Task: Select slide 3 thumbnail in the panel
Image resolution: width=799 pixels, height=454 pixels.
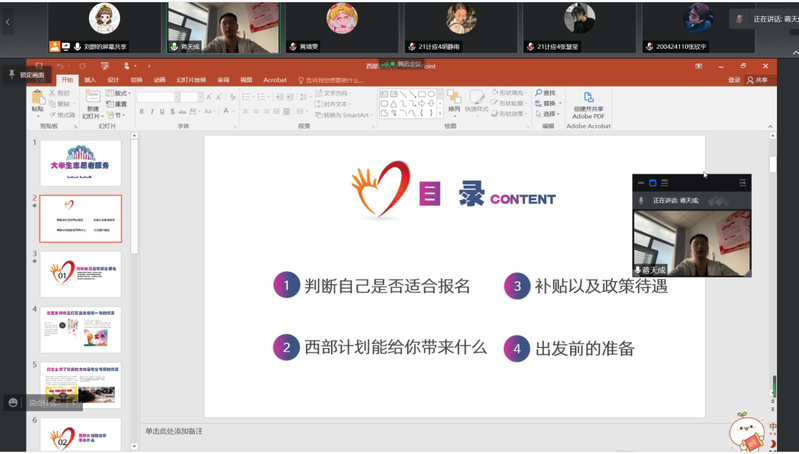Action: 80,273
